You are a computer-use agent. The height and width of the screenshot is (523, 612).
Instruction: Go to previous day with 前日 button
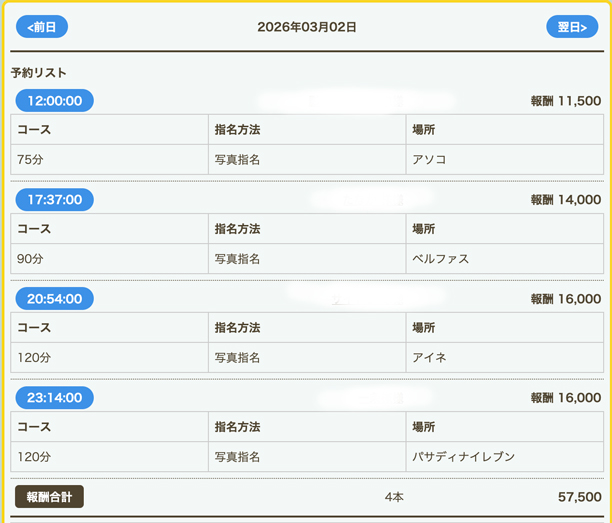[x=42, y=27]
